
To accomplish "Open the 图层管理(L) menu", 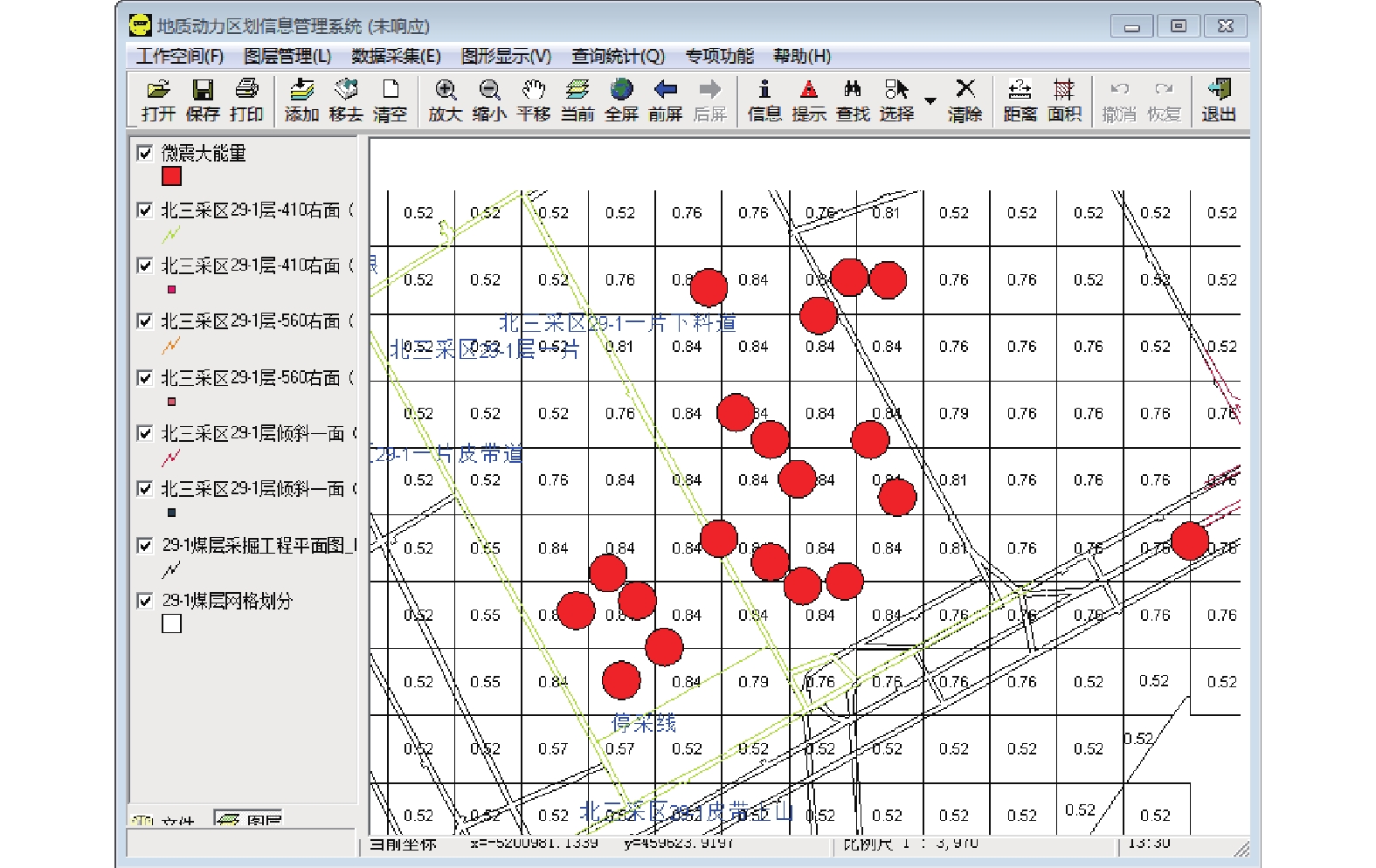I will tap(287, 57).
